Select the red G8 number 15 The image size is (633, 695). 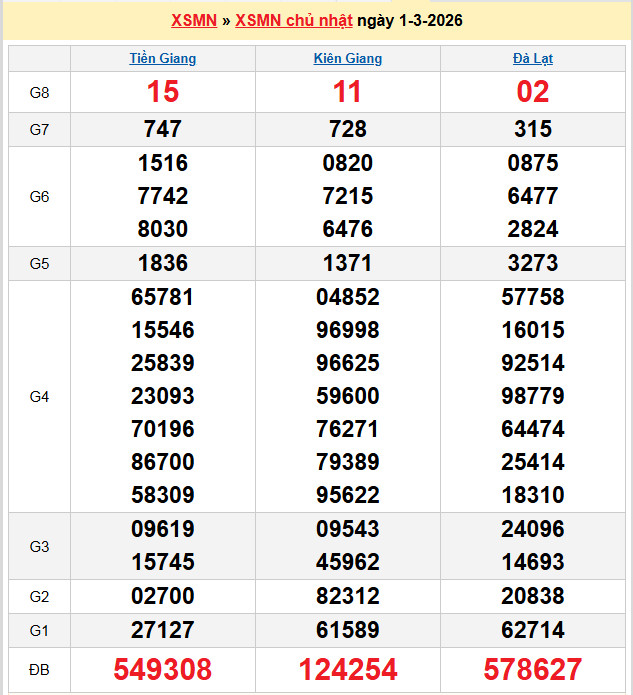pyautogui.click(x=163, y=92)
